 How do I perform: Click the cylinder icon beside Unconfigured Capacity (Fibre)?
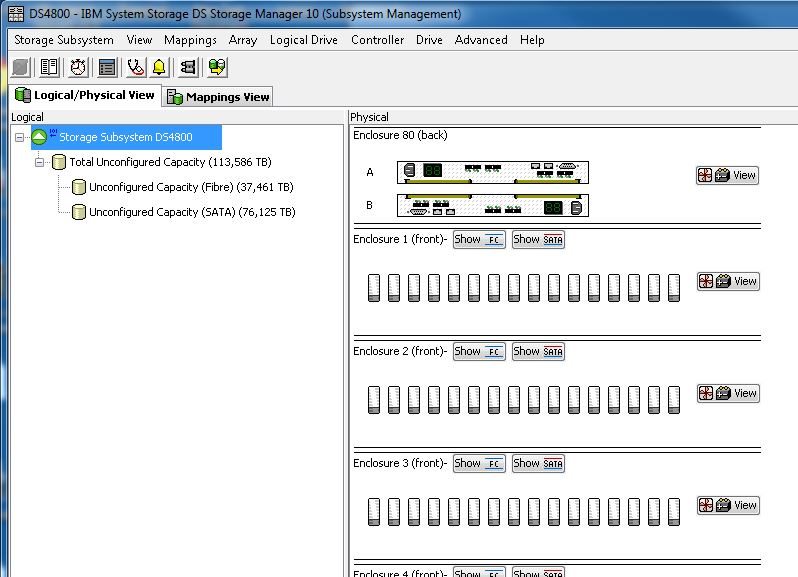tap(79, 187)
